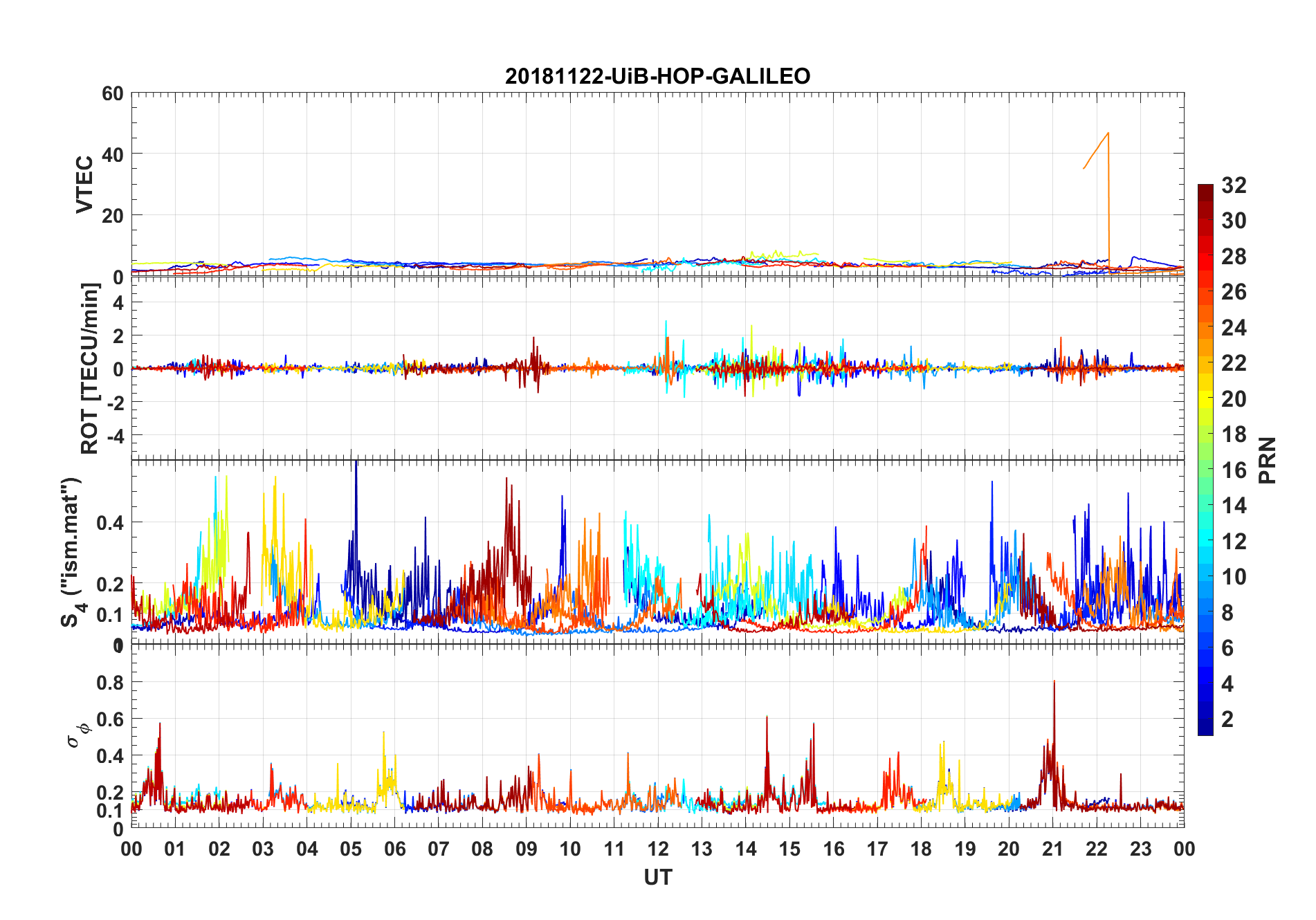This screenshot has width=1316, height=920.
Task: Select the UT x-axis label
Action: pos(658,878)
